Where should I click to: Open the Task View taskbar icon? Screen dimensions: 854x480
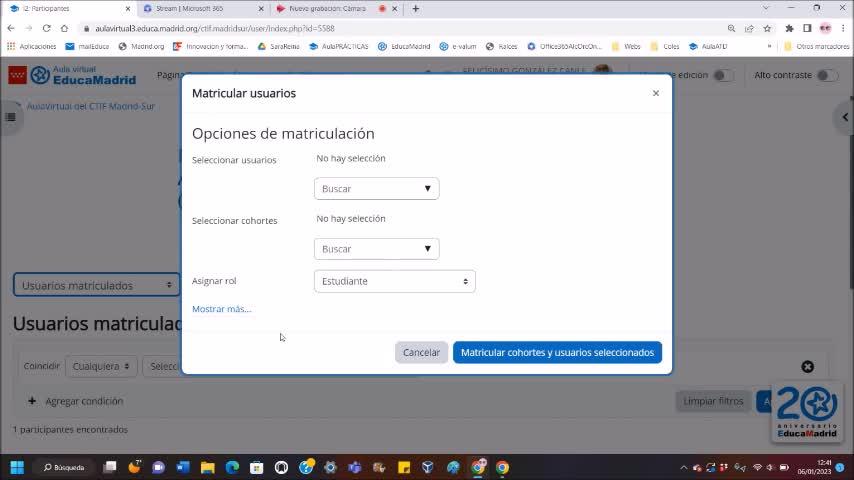click(110, 467)
